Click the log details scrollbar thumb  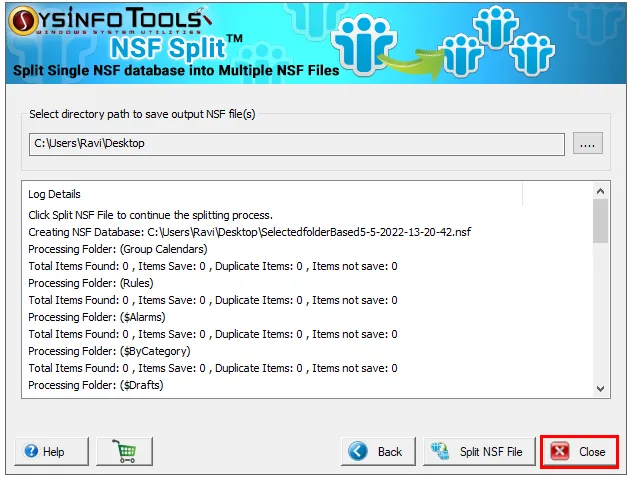[600, 221]
